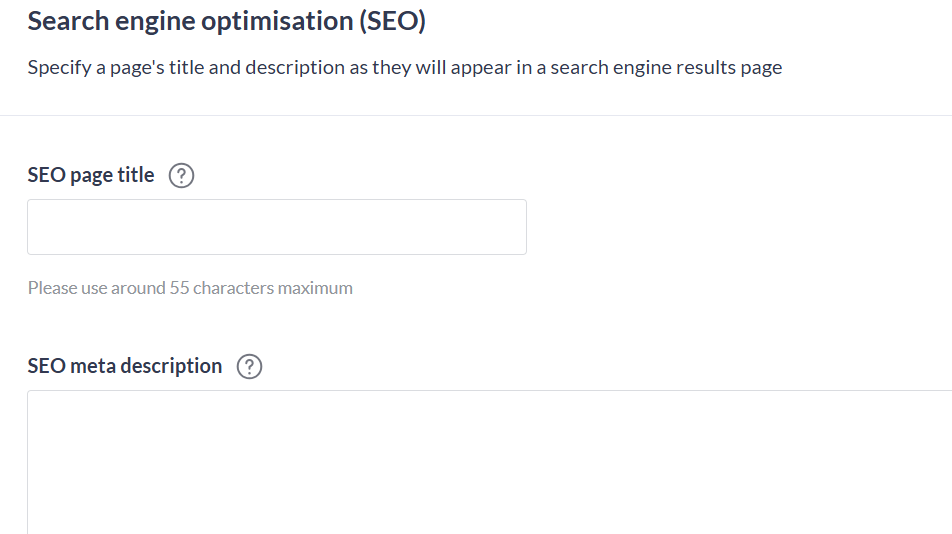Click the help icon beside SEO page title
Screen dimensions: 952x534
[x=181, y=176]
